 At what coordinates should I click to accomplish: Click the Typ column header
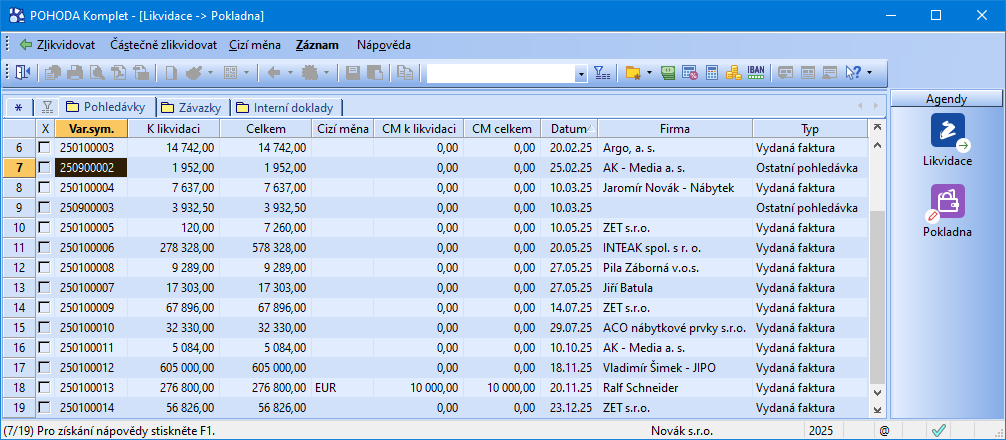(810, 128)
